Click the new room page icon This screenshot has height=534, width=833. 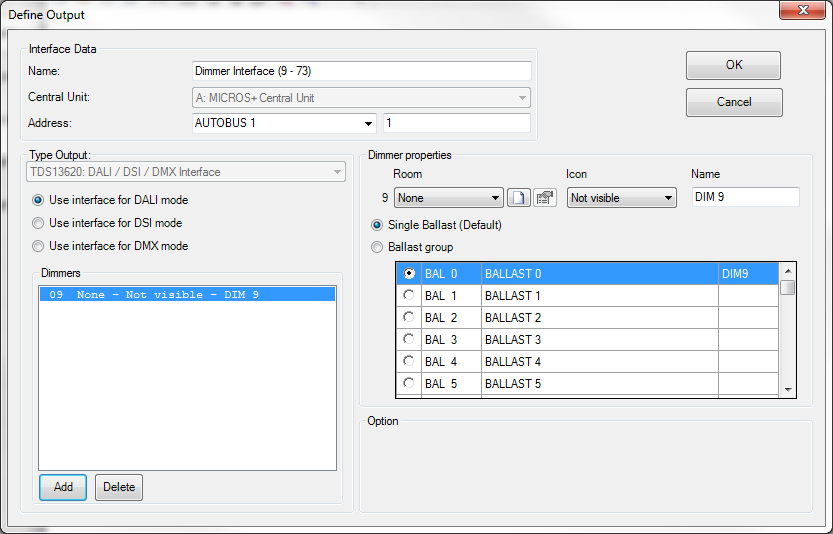click(x=518, y=198)
